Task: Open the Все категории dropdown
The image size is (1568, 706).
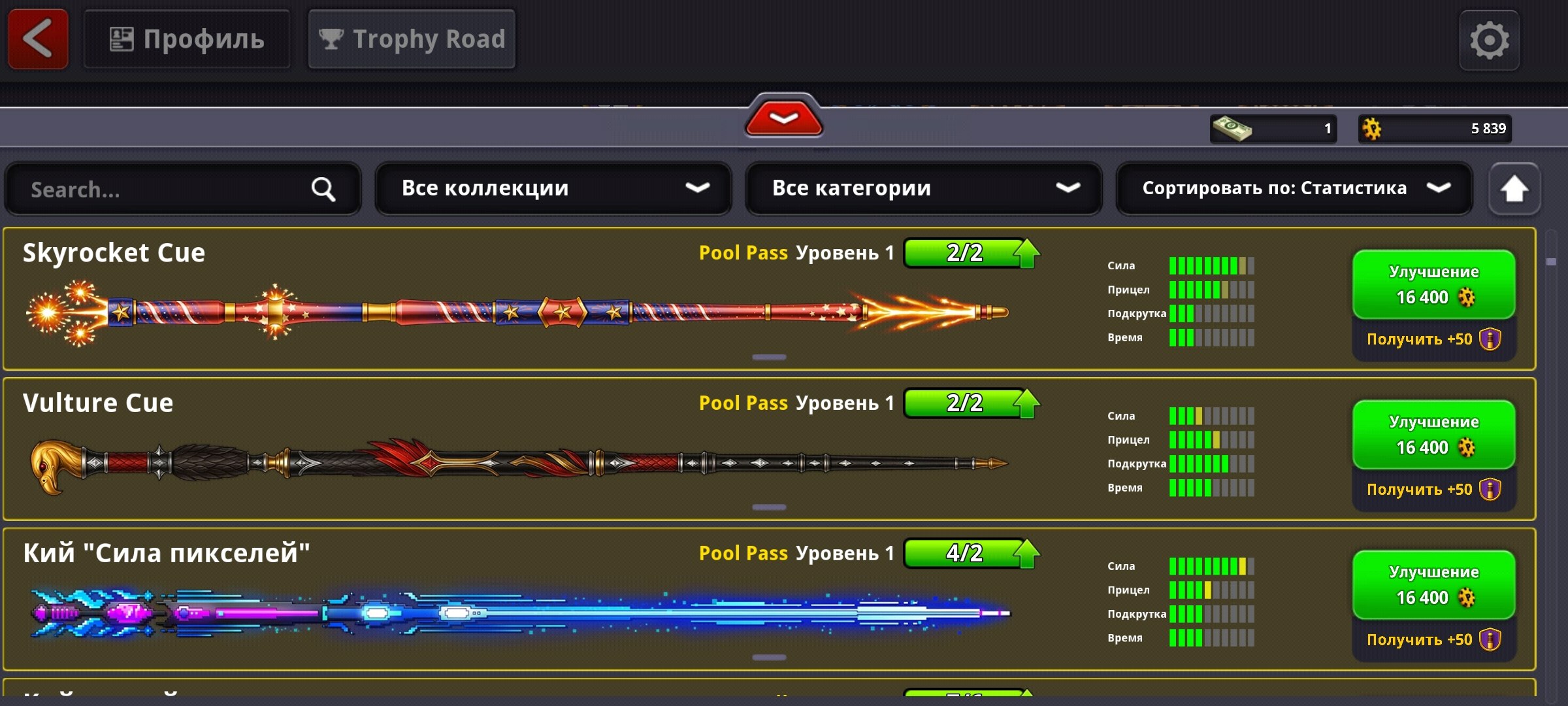Action: (924, 188)
